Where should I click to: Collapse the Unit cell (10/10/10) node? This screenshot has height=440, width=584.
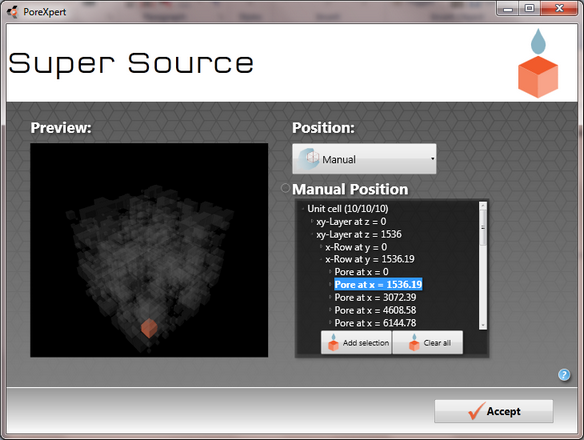point(303,209)
